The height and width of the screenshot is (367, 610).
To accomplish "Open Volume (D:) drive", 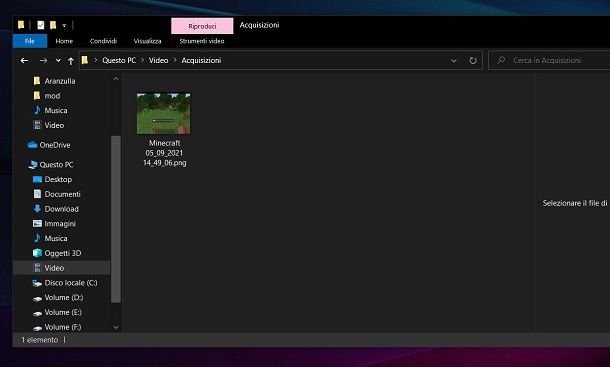I will pos(64,298).
